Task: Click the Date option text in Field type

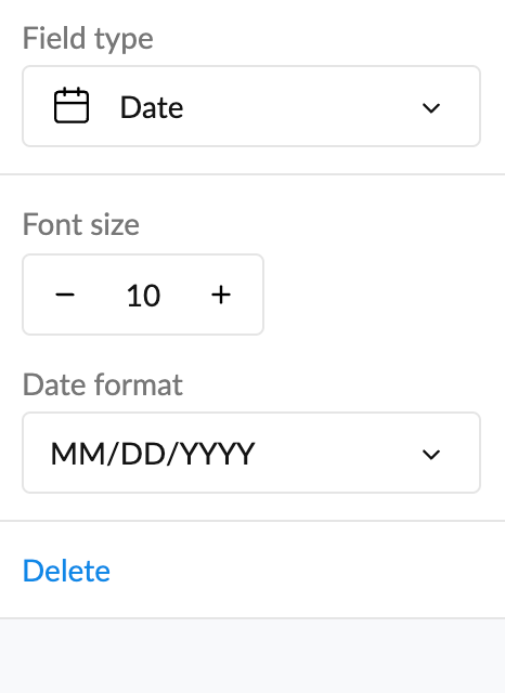Action: pos(152,107)
